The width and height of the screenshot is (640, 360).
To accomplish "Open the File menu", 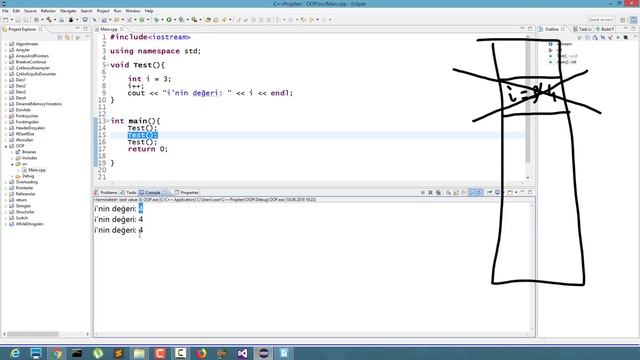I will [x=5, y=11].
